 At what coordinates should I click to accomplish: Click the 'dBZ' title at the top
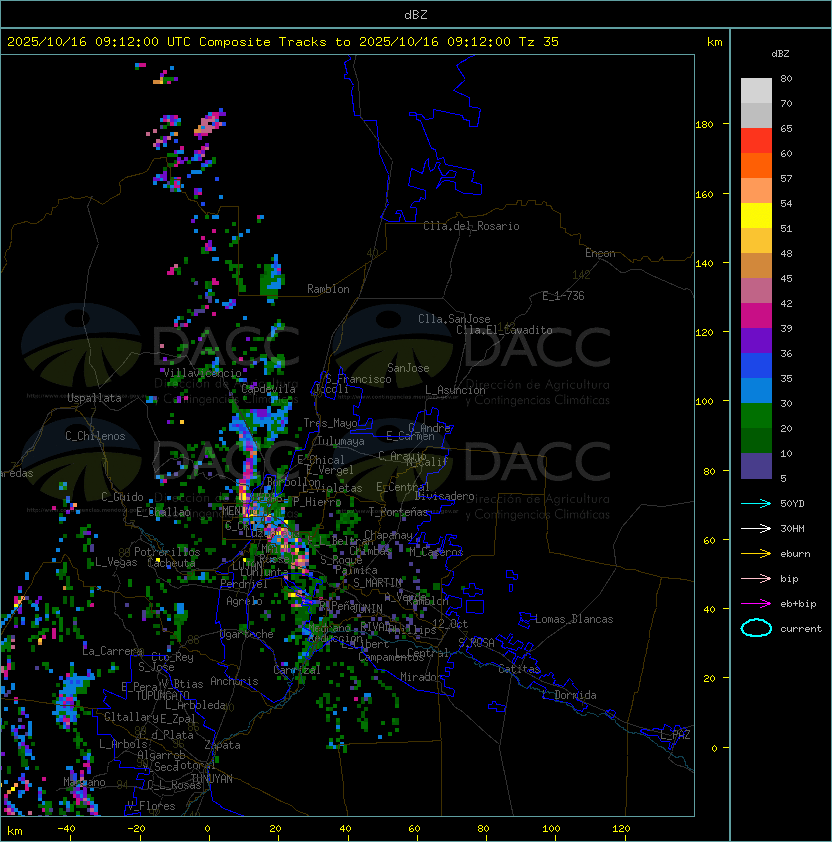click(416, 14)
